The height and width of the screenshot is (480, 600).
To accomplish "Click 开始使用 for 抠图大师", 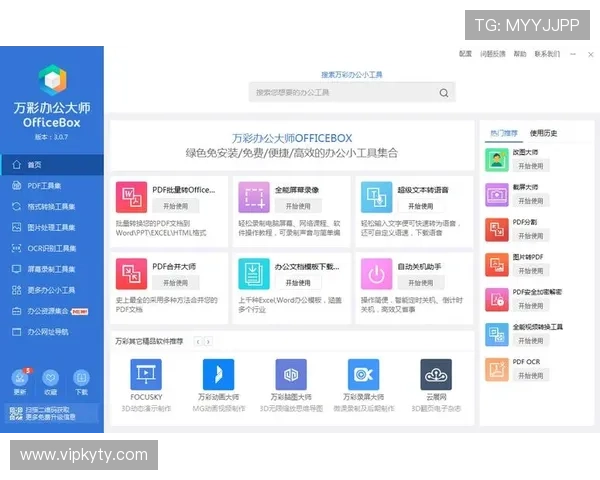I will point(531,166).
